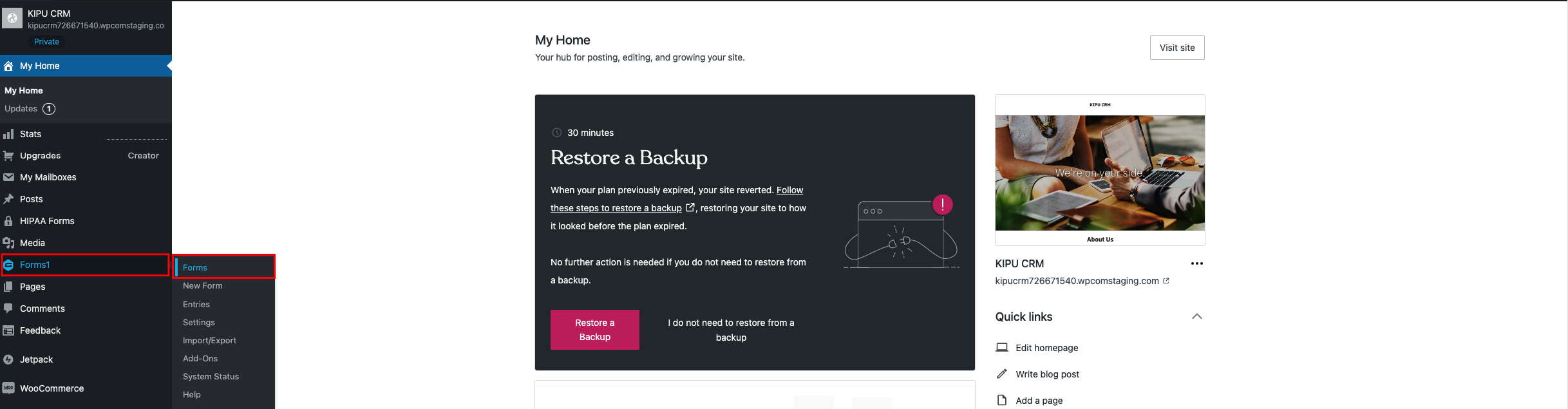Click the Comments bubble icon

click(8, 309)
